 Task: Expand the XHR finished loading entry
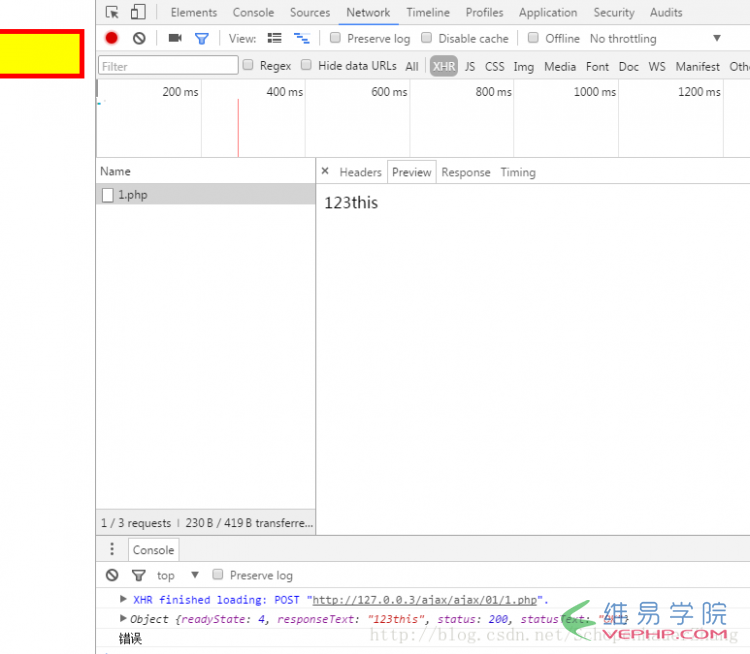[123, 599]
